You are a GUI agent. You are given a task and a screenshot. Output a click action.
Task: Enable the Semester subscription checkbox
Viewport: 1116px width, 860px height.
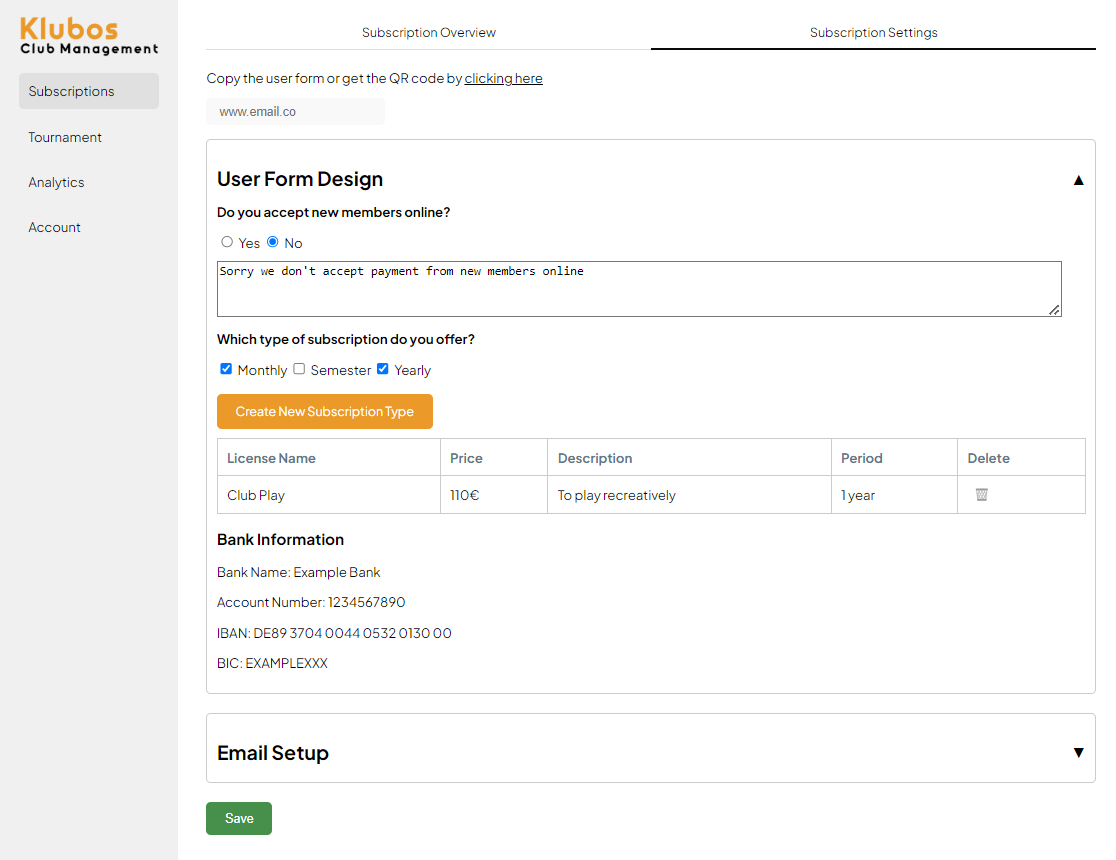[299, 369]
